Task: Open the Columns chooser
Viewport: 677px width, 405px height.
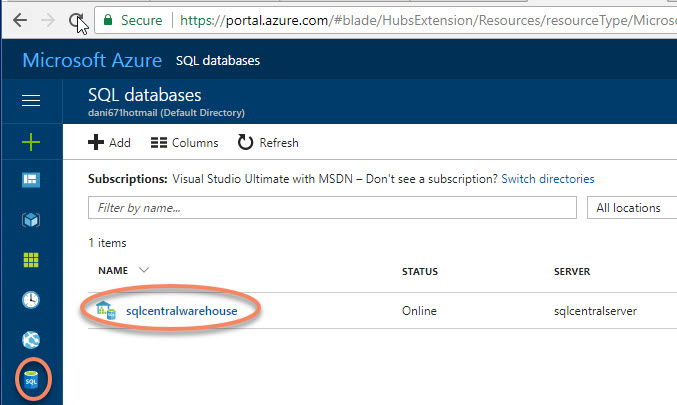Action: [184, 143]
